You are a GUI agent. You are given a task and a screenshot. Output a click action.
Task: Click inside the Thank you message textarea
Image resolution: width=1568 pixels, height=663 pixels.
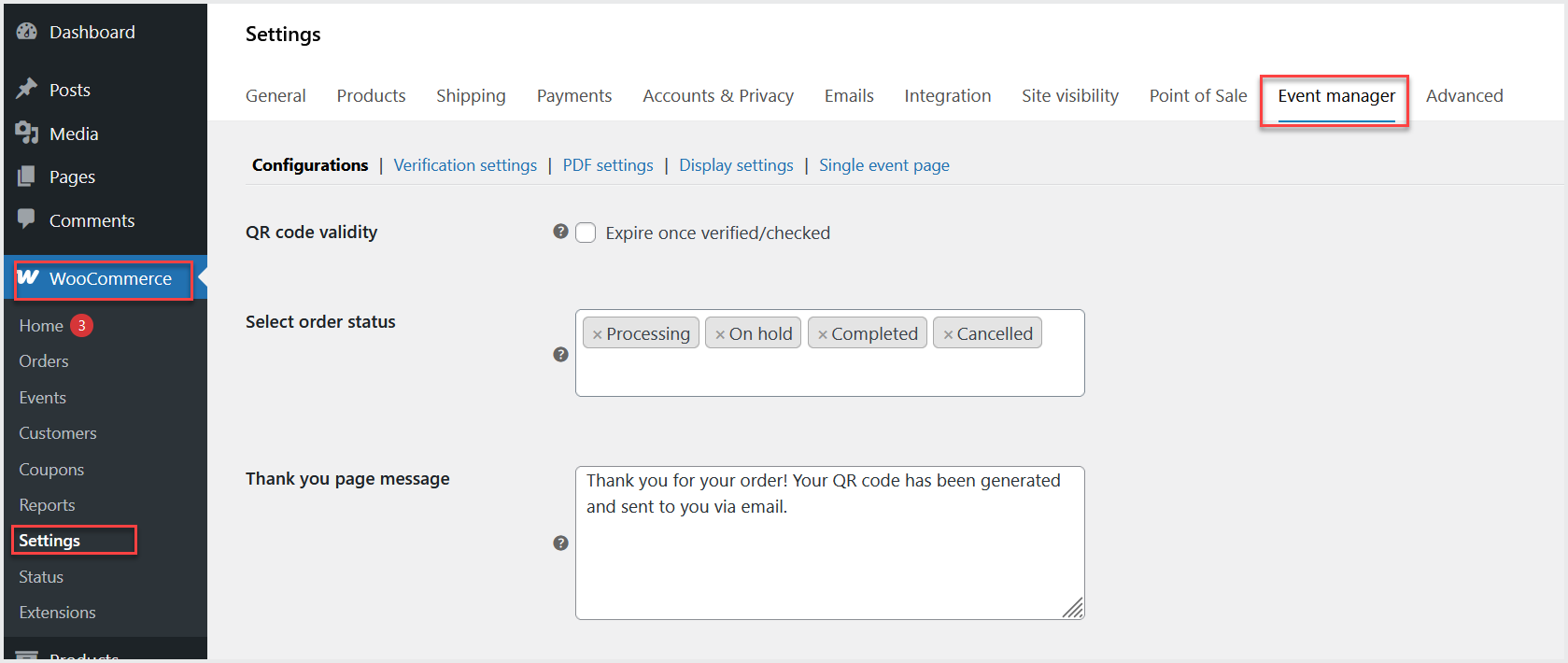(829, 560)
